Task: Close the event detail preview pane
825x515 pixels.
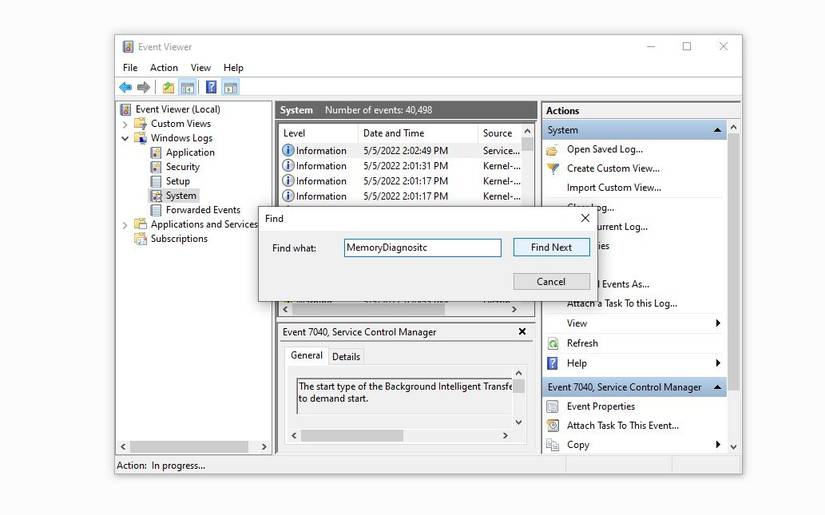Action: point(522,332)
